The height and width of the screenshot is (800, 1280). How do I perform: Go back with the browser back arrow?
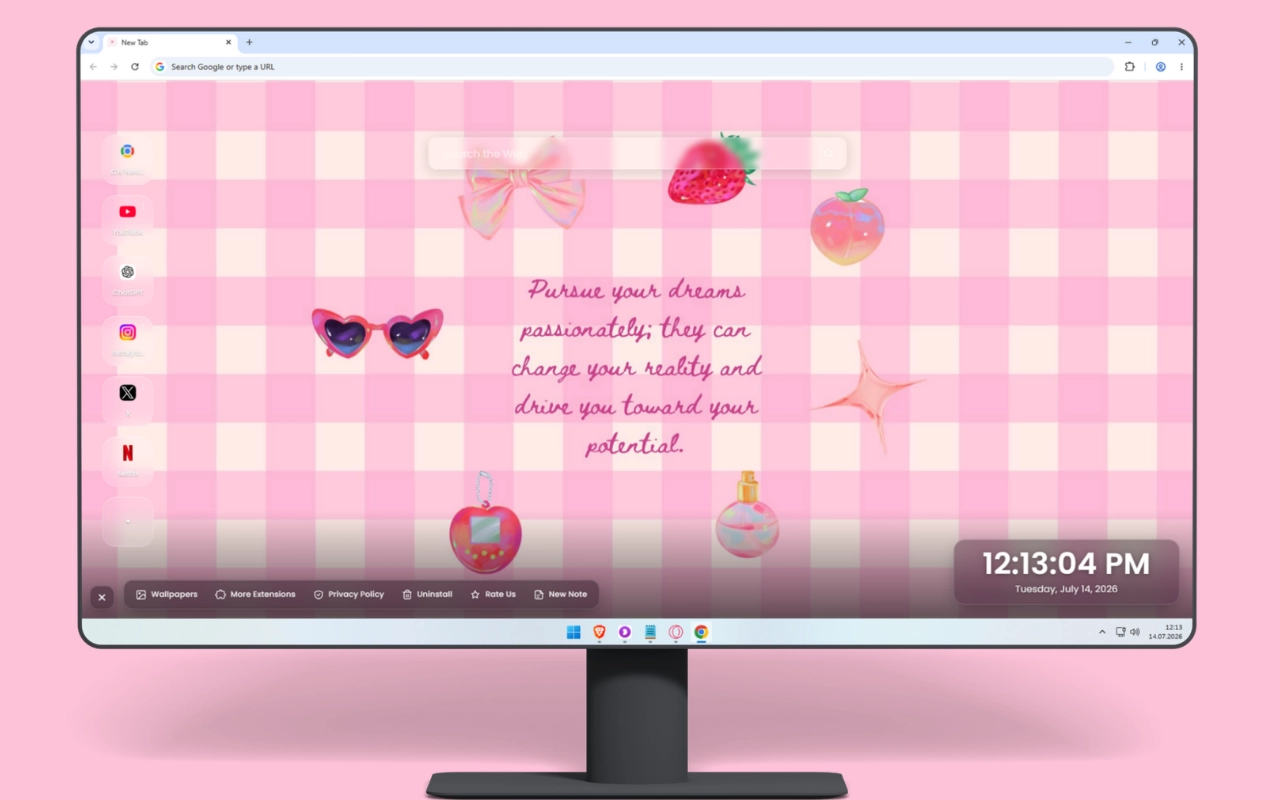tap(93, 67)
